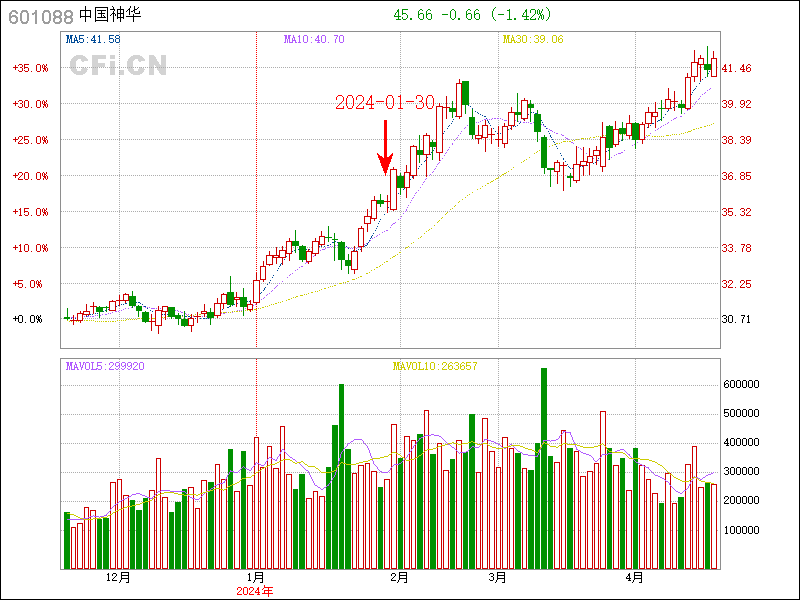Click the 1月 month label

coord(256,578)
